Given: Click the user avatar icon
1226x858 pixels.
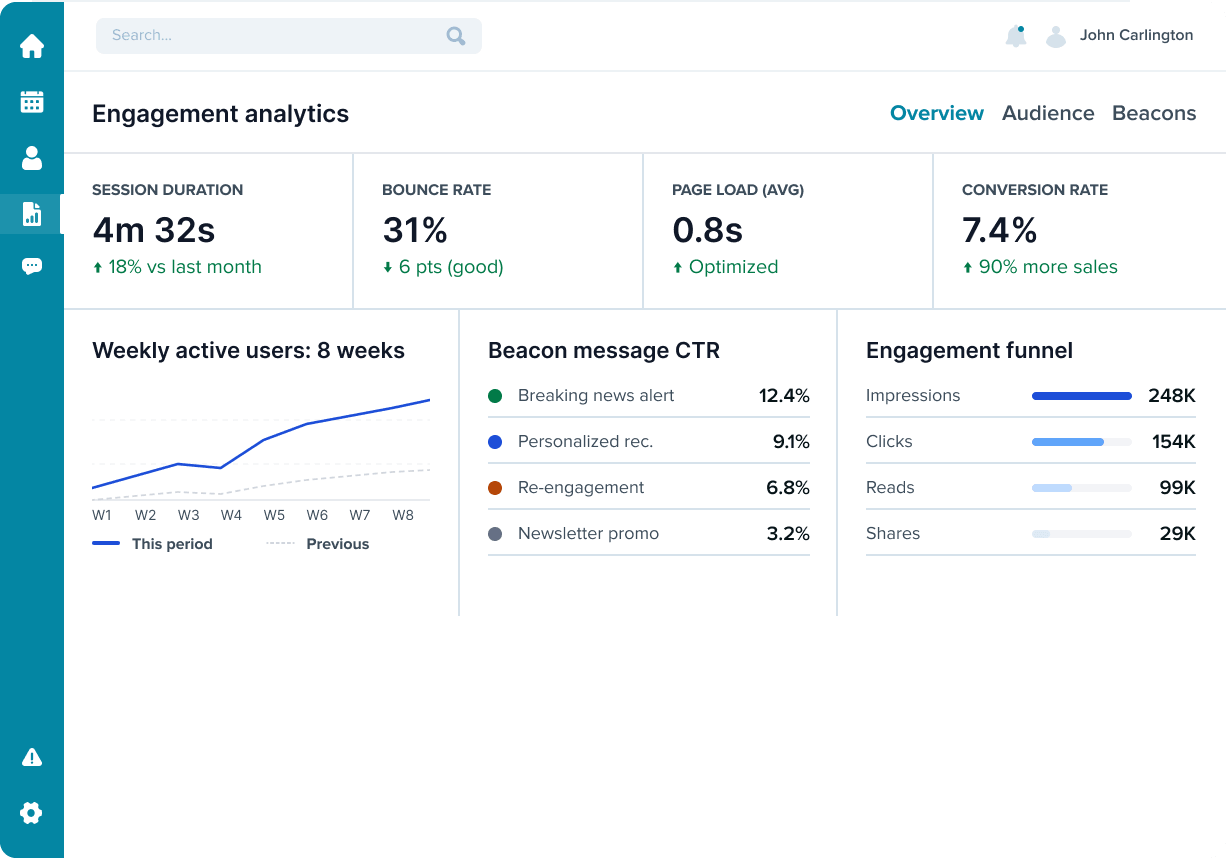Looking at the screenshot, I should click(1056, 37).
